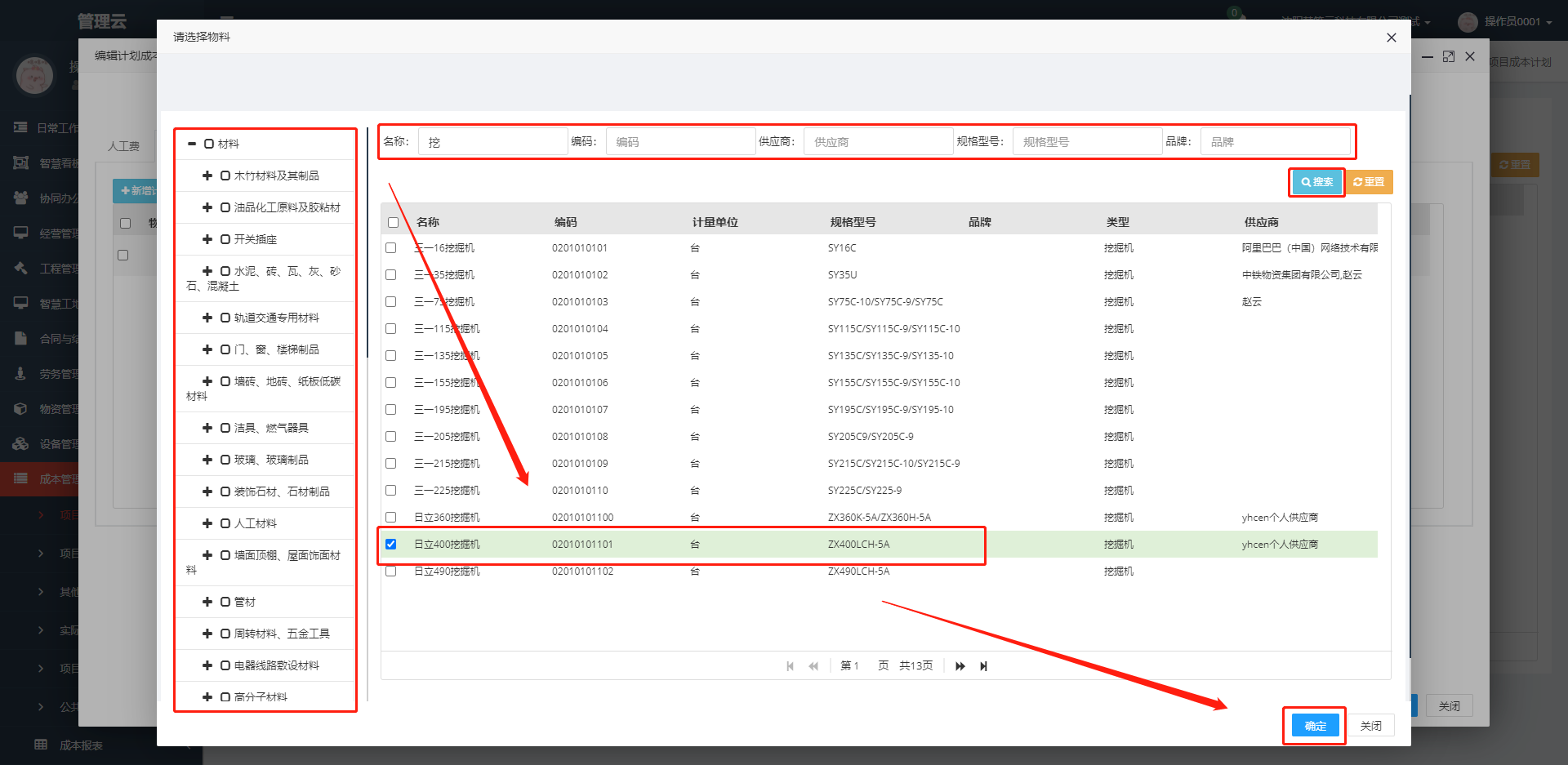The width and height of the screenshot is (1568, 765).
Task: Expand the 装饰石材、石材制品 node
Action: point(207,491)
